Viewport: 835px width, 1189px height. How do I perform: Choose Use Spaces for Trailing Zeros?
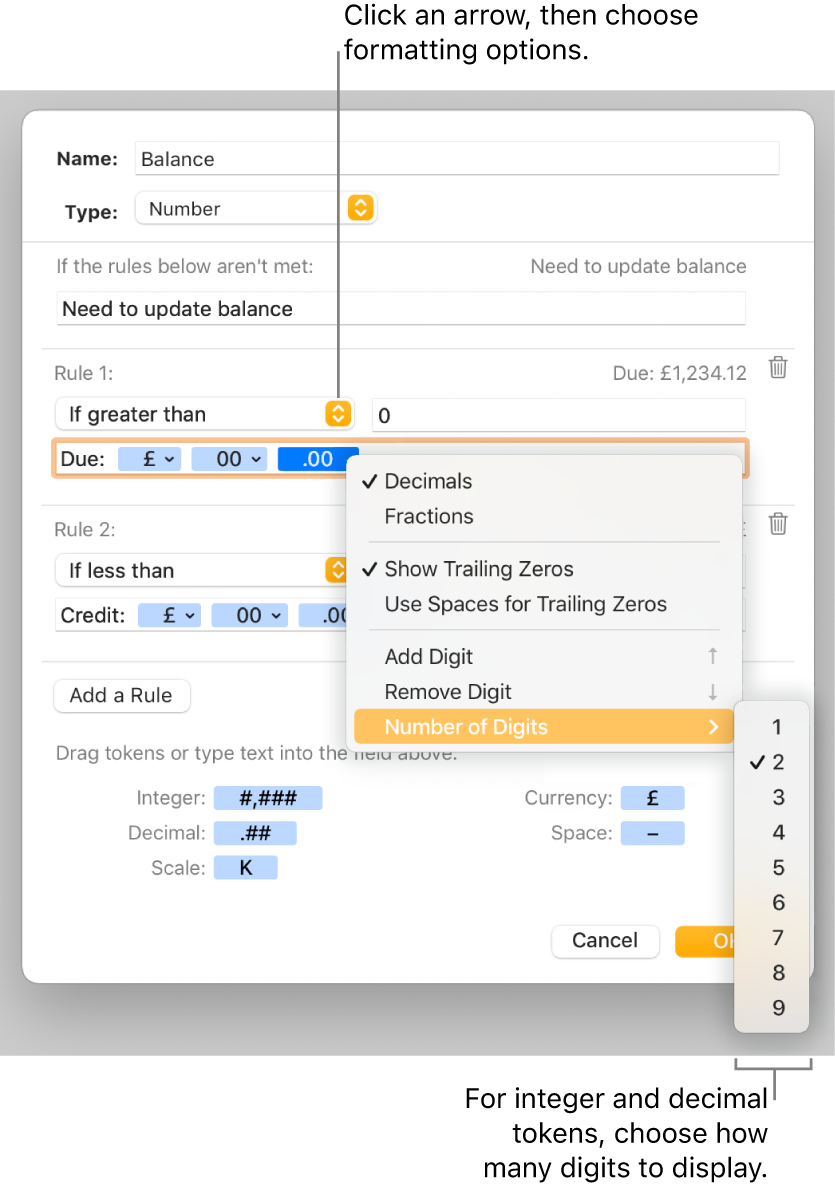525,604
